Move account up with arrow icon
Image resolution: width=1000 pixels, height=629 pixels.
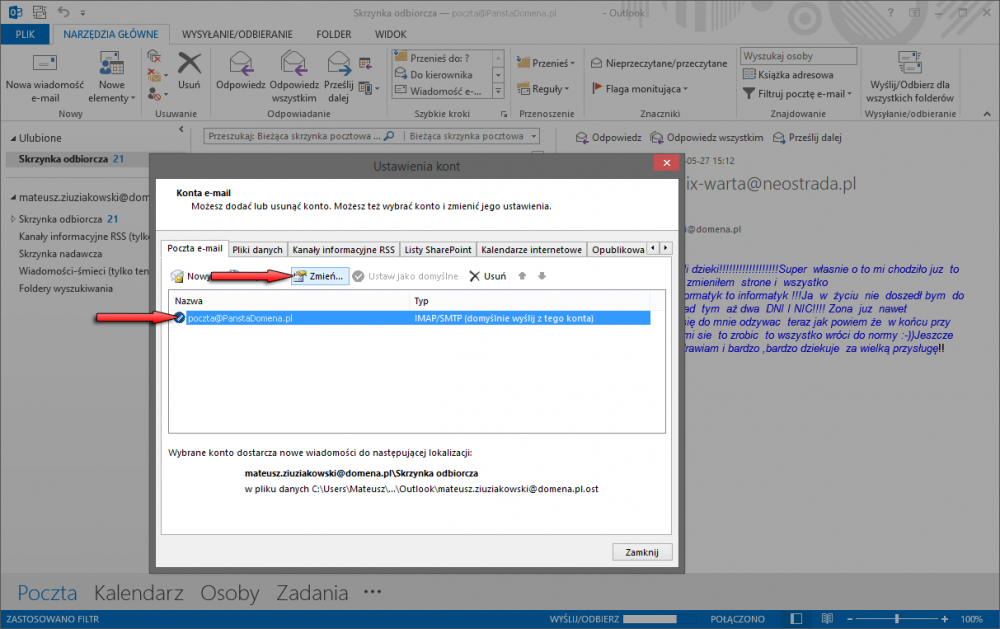[522, 276]
